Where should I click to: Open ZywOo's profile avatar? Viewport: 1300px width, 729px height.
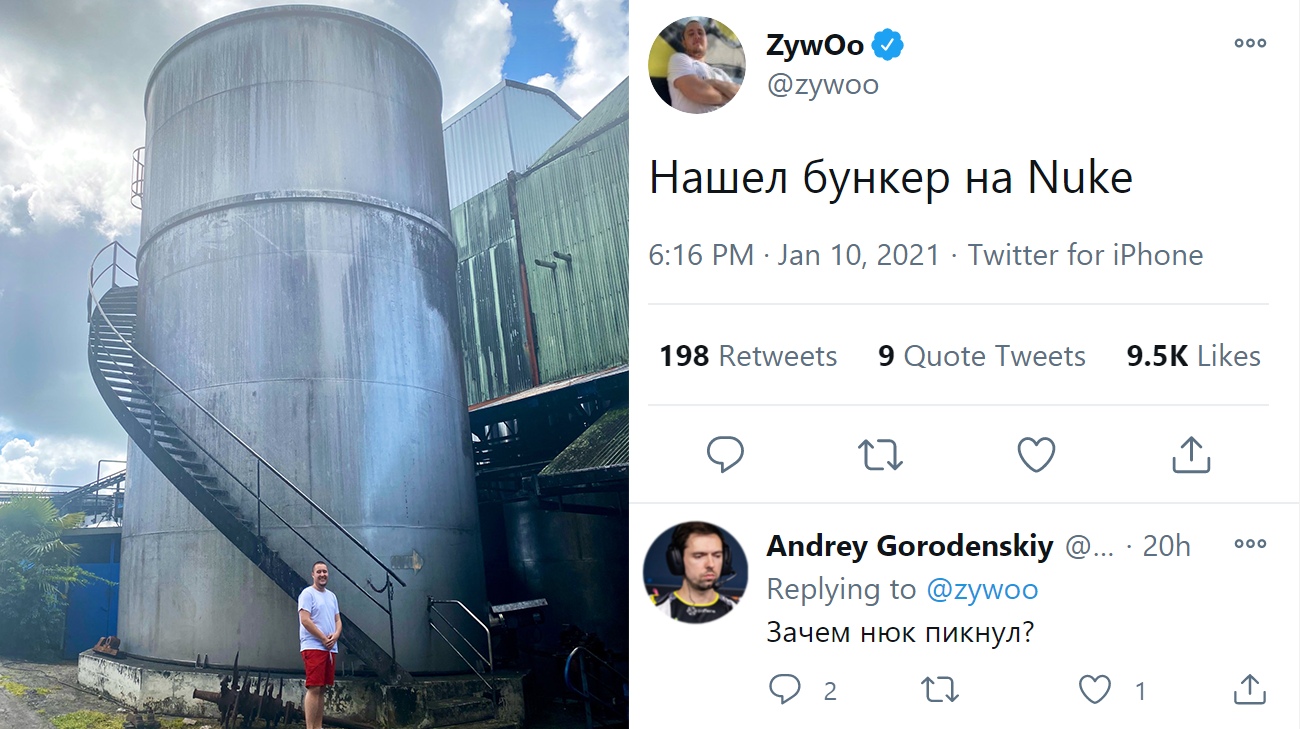[x=696, y=64]
